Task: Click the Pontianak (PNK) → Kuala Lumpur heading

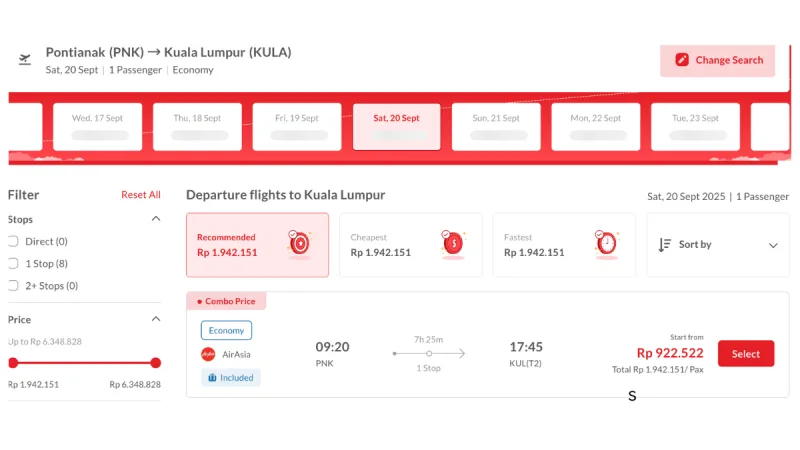Action: (168, 52)
